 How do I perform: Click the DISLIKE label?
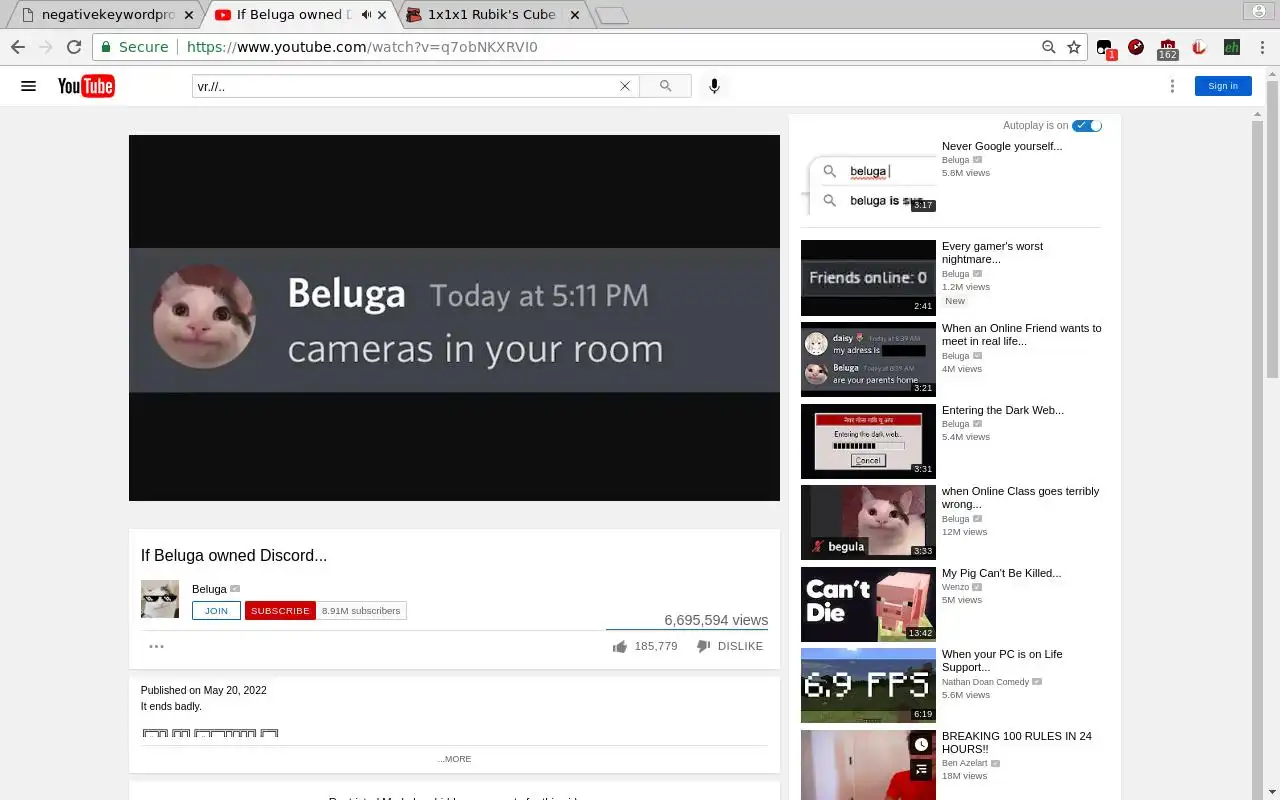pos(740,646)
